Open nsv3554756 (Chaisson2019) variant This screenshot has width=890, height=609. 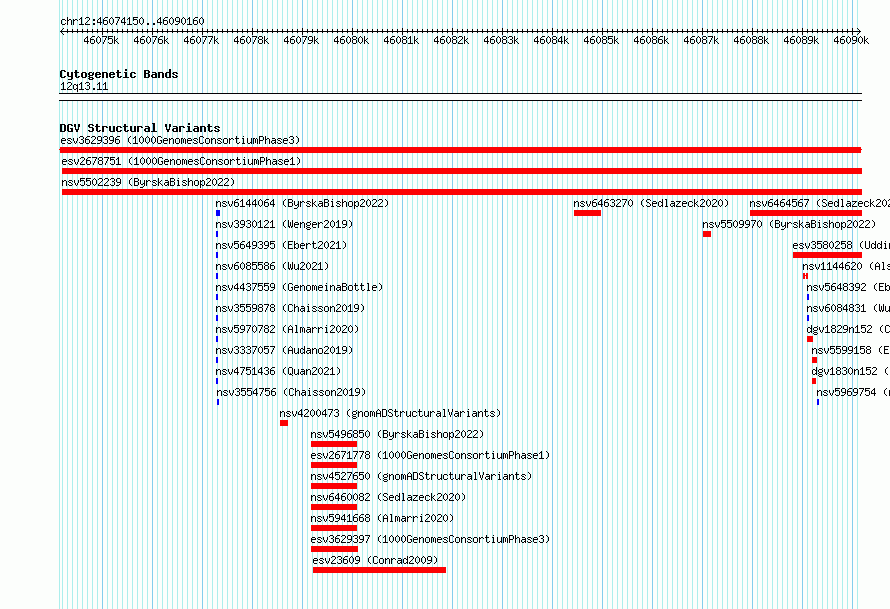coord(291,392)
